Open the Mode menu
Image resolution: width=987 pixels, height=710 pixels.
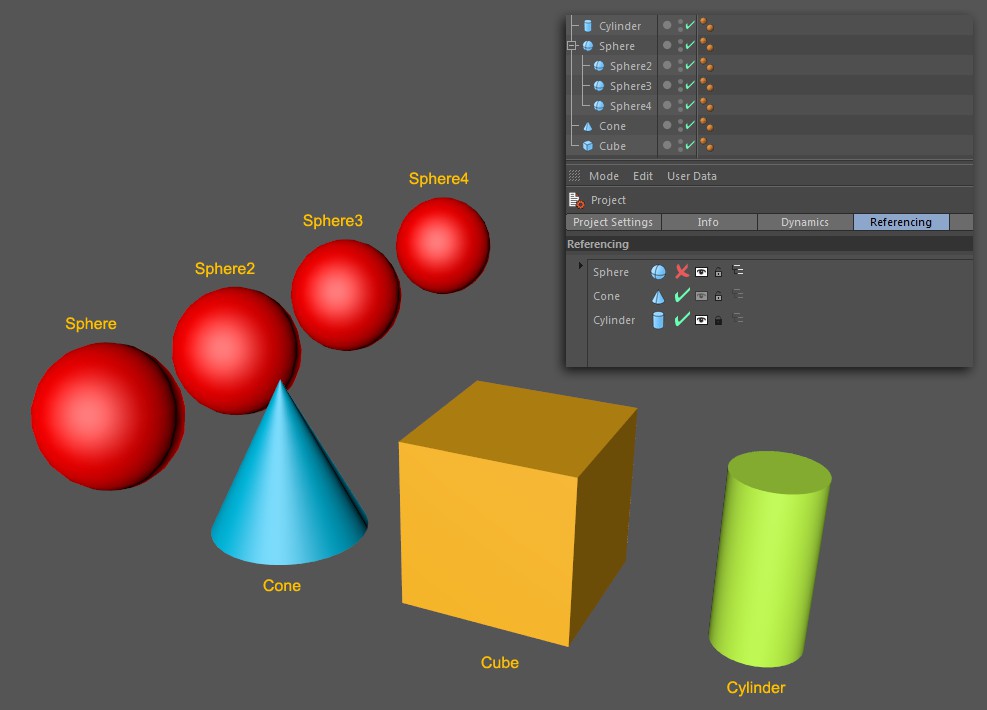603,176
